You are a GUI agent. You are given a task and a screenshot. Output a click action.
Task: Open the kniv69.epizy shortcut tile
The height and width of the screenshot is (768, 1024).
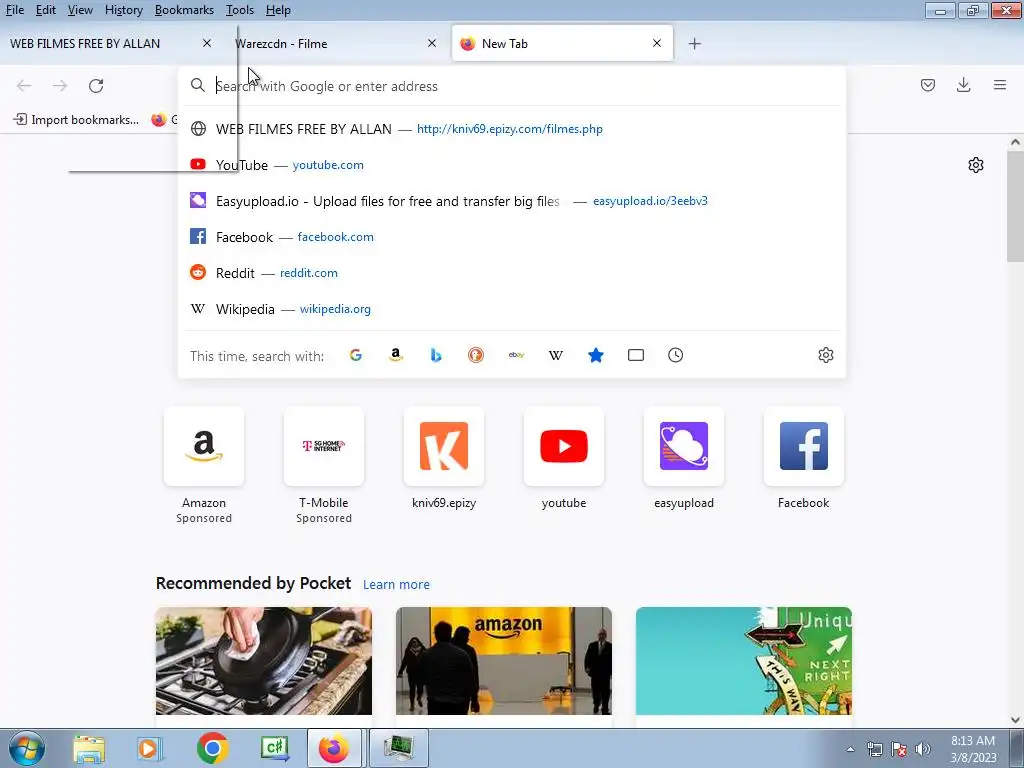coord(444,446)
